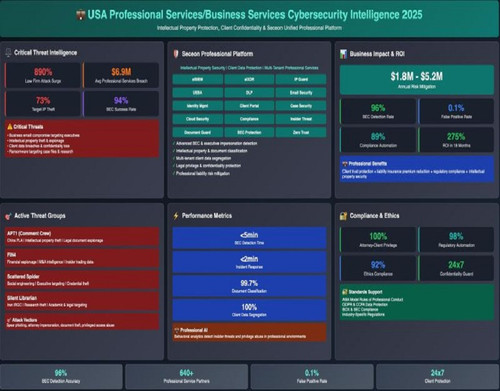Click the Business Impact & ROI chart icon
The width and height of the screenshot is (500, 391).
click(343, 54)
